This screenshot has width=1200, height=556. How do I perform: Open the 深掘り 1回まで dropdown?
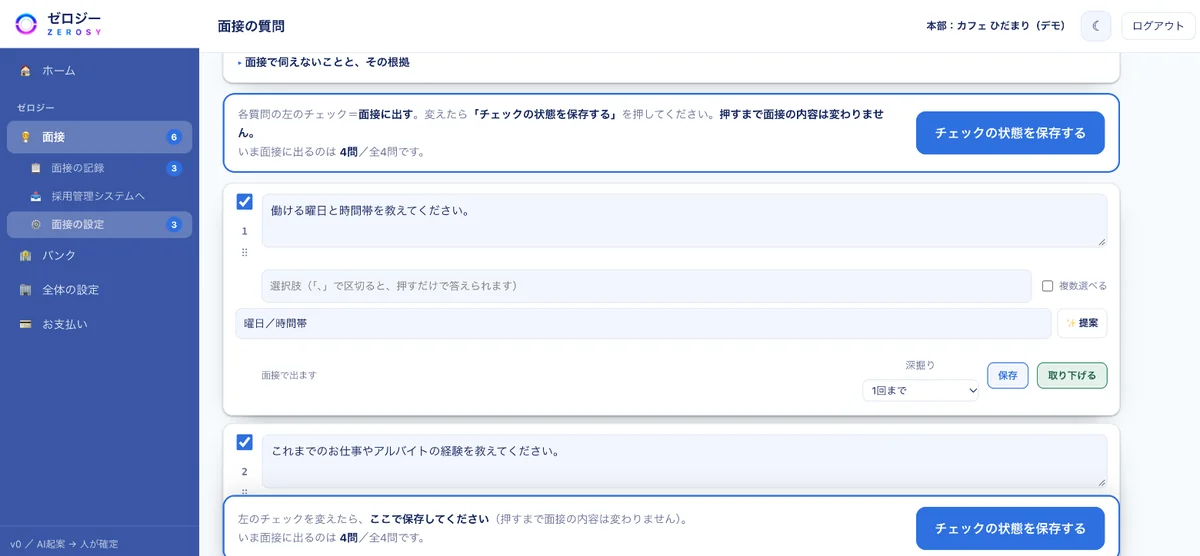point(920,390)
